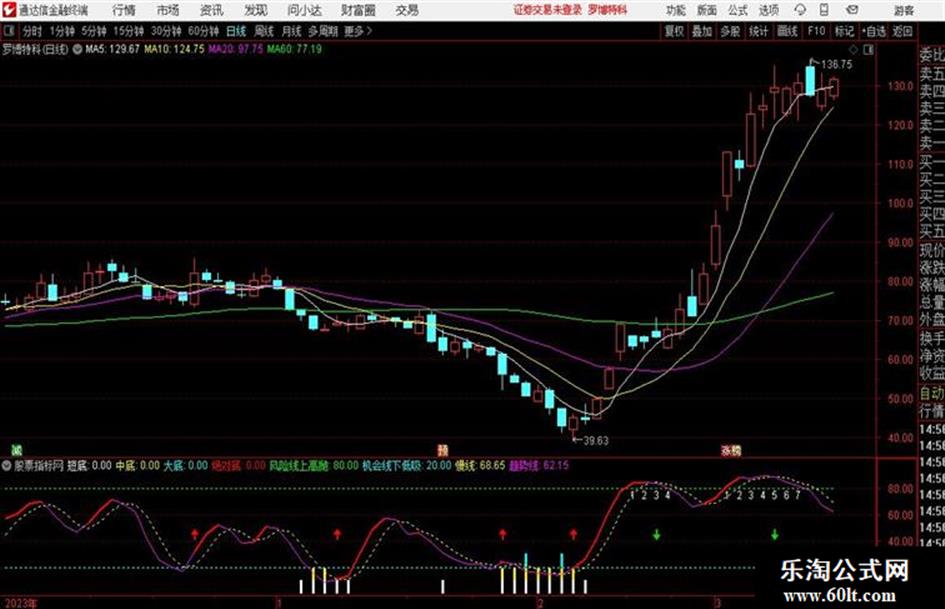Viewport: 945px width, 609px height.
Task: Click the 罗博特科 stock name in title bar
Action: coord(608,10)
